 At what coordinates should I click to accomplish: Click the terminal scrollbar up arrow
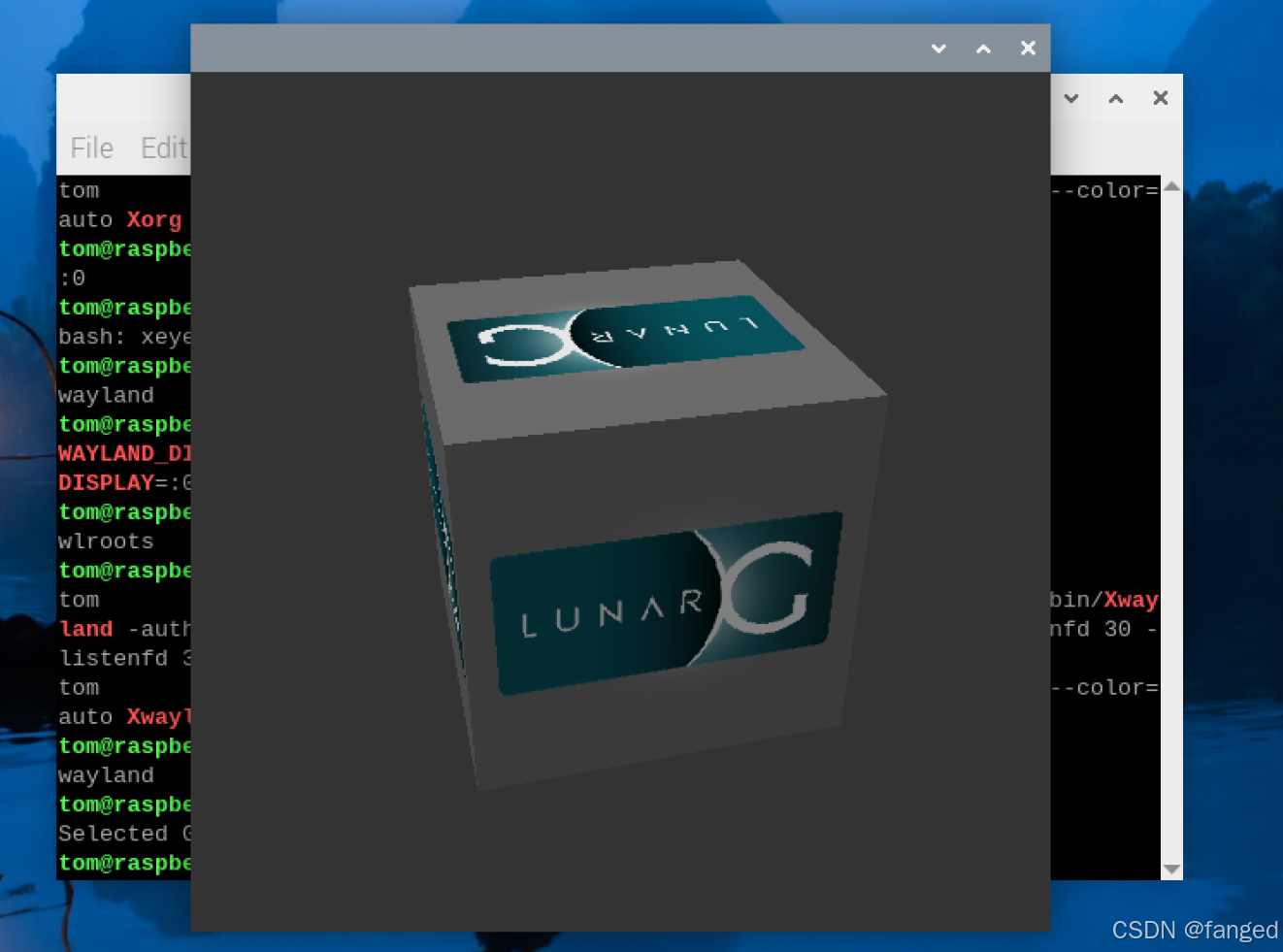(x=1171, y=186)
